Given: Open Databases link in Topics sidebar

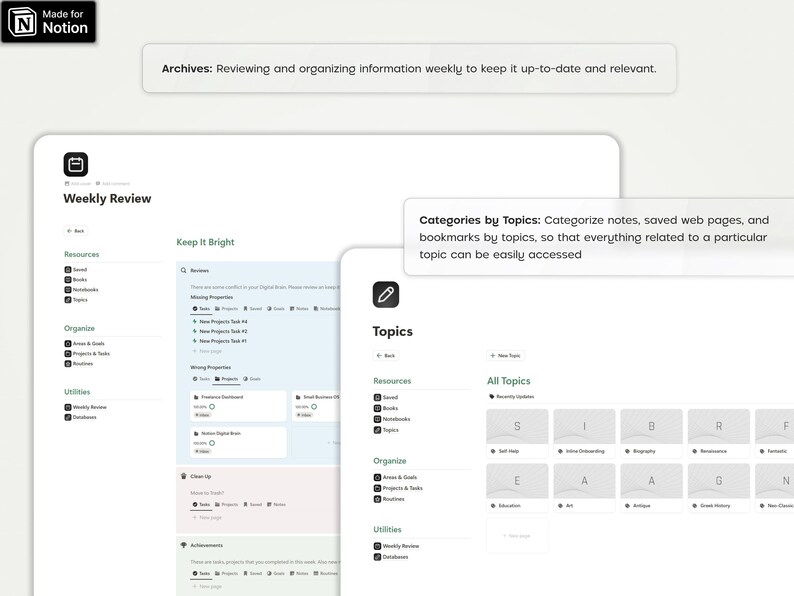Looking at the screenshot, I should (x=391, y=557).
